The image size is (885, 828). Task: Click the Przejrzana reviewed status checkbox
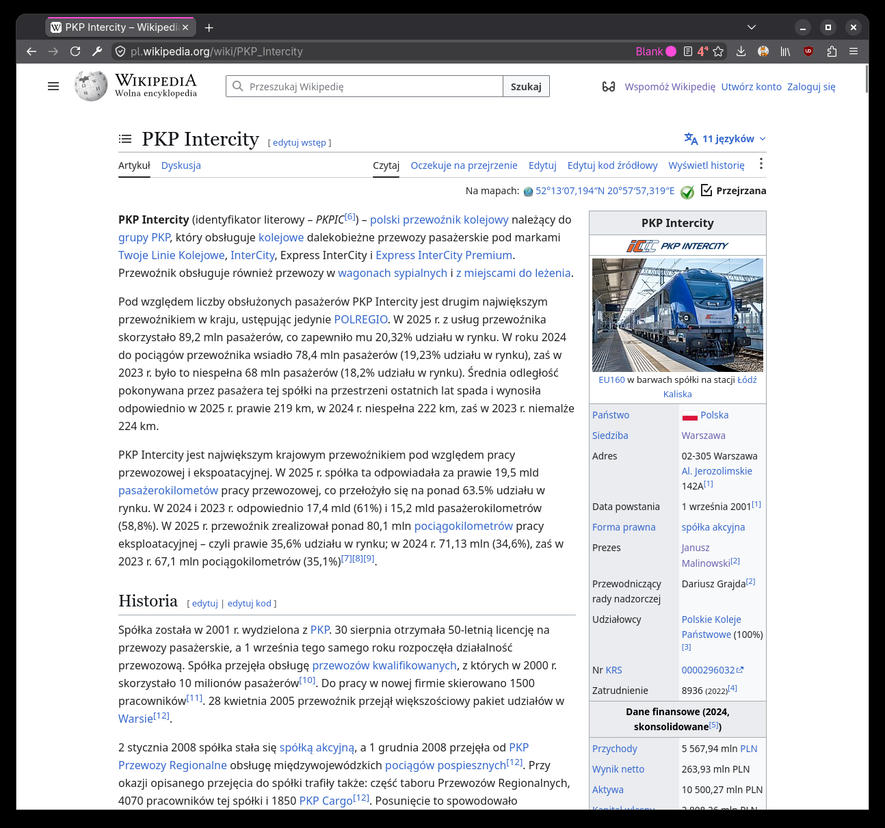706,190
